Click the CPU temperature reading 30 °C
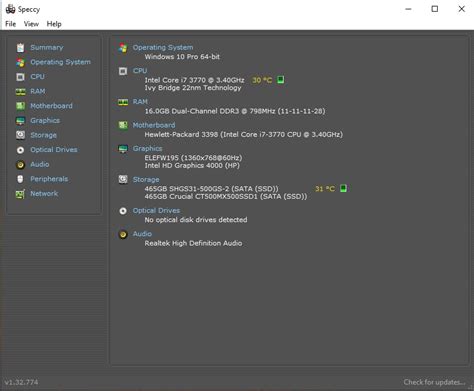474x391 pixels. [262, 80]
